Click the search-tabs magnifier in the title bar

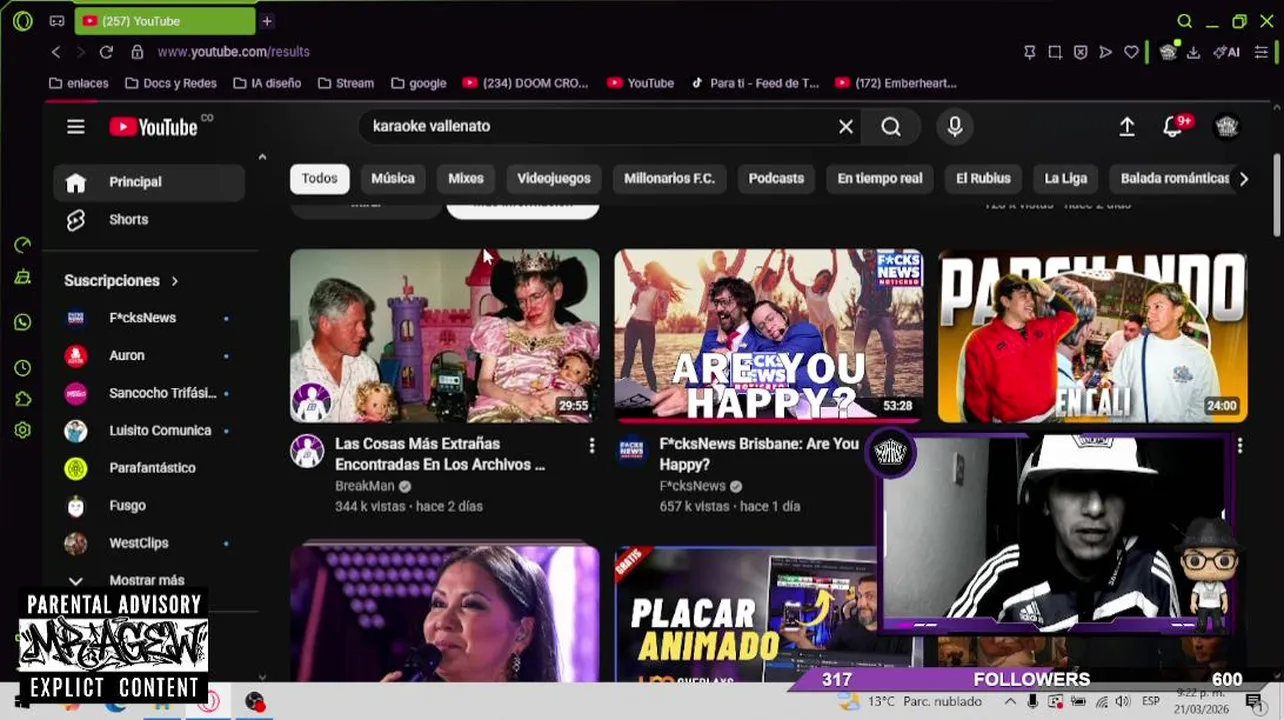pos(1185,21)
